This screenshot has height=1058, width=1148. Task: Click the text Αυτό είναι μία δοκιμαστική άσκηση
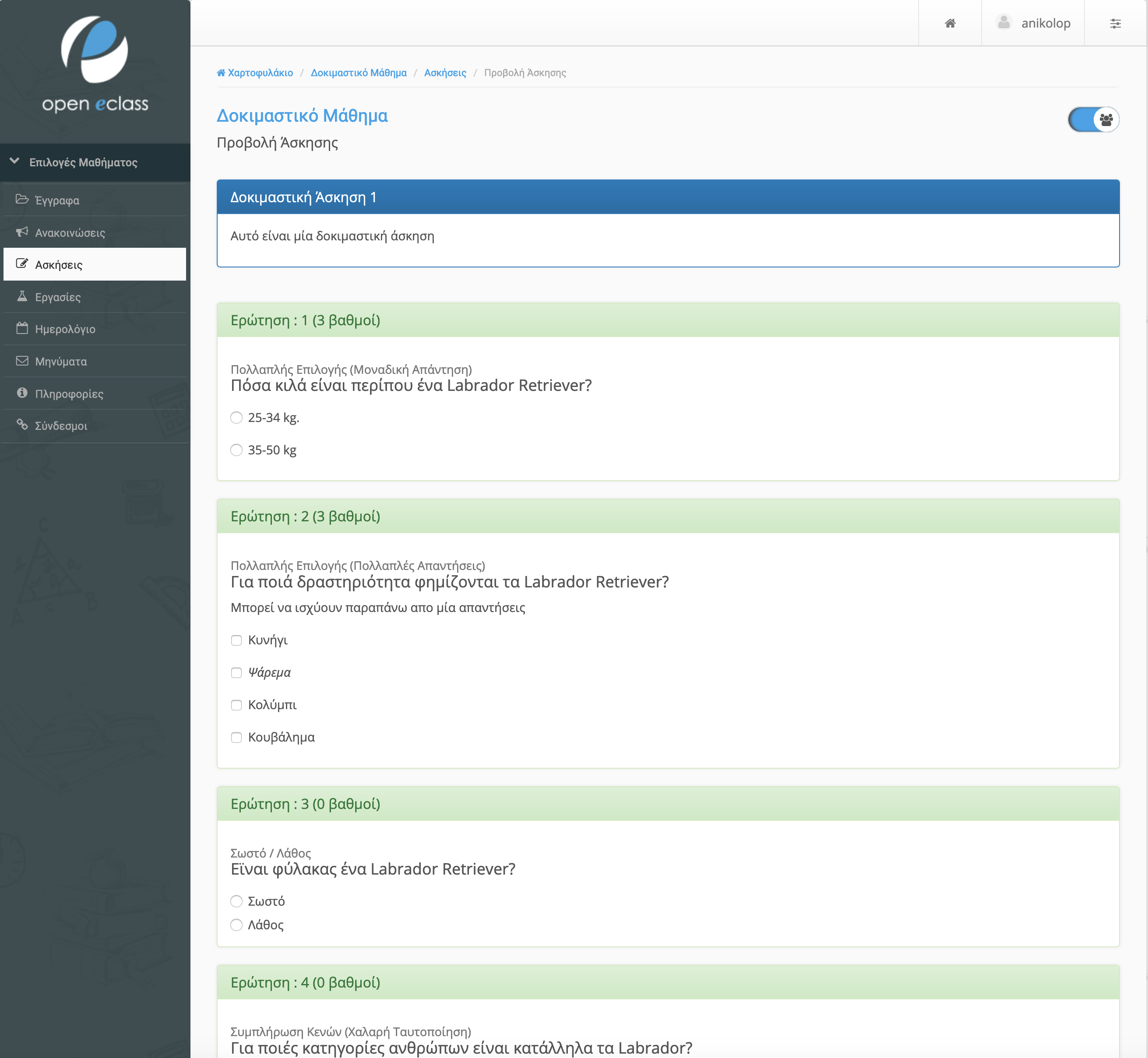332,236
